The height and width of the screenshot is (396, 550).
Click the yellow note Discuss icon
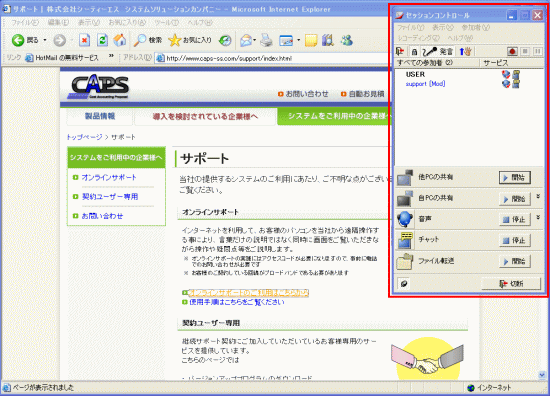311,41
